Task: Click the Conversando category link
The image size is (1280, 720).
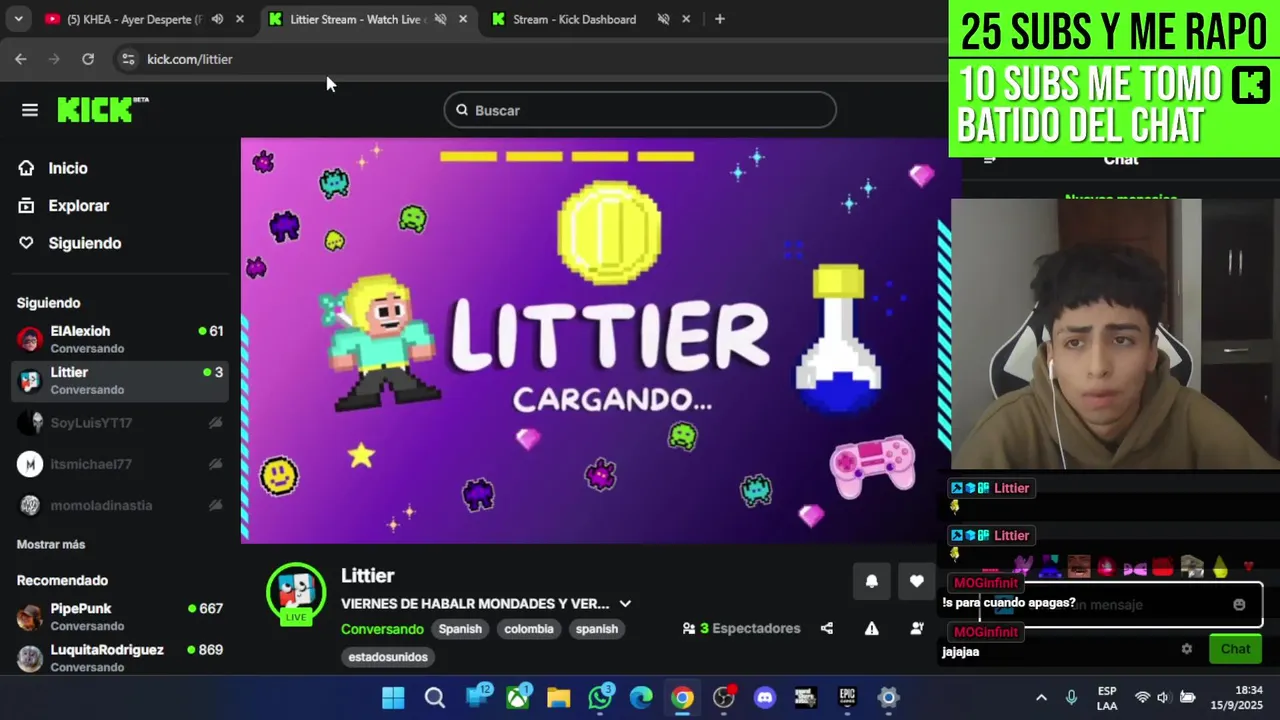Action: point(382,629)
